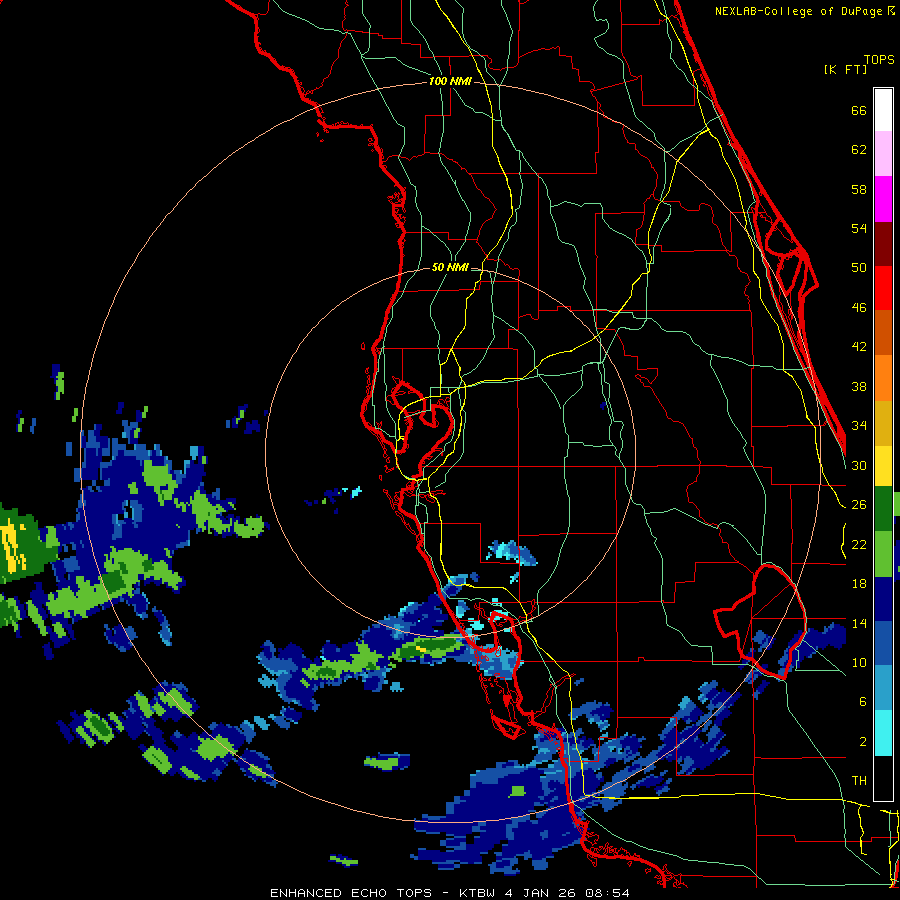Click the light pink legend swatch
This screenshot has height=900, width=900.
click(883, 154)
